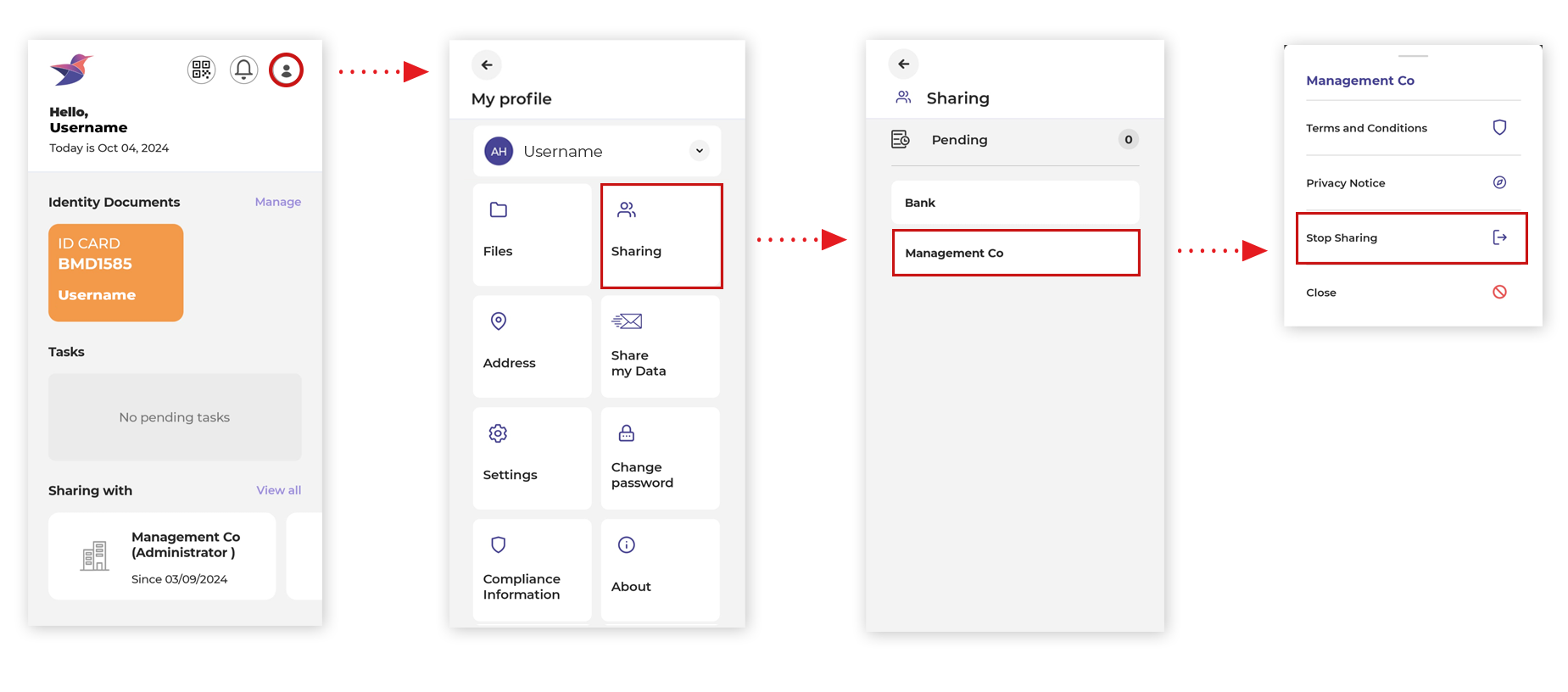This screenshot has height=692, width=1568.
Task: Open the Pending row label
Action: point(959,140)
